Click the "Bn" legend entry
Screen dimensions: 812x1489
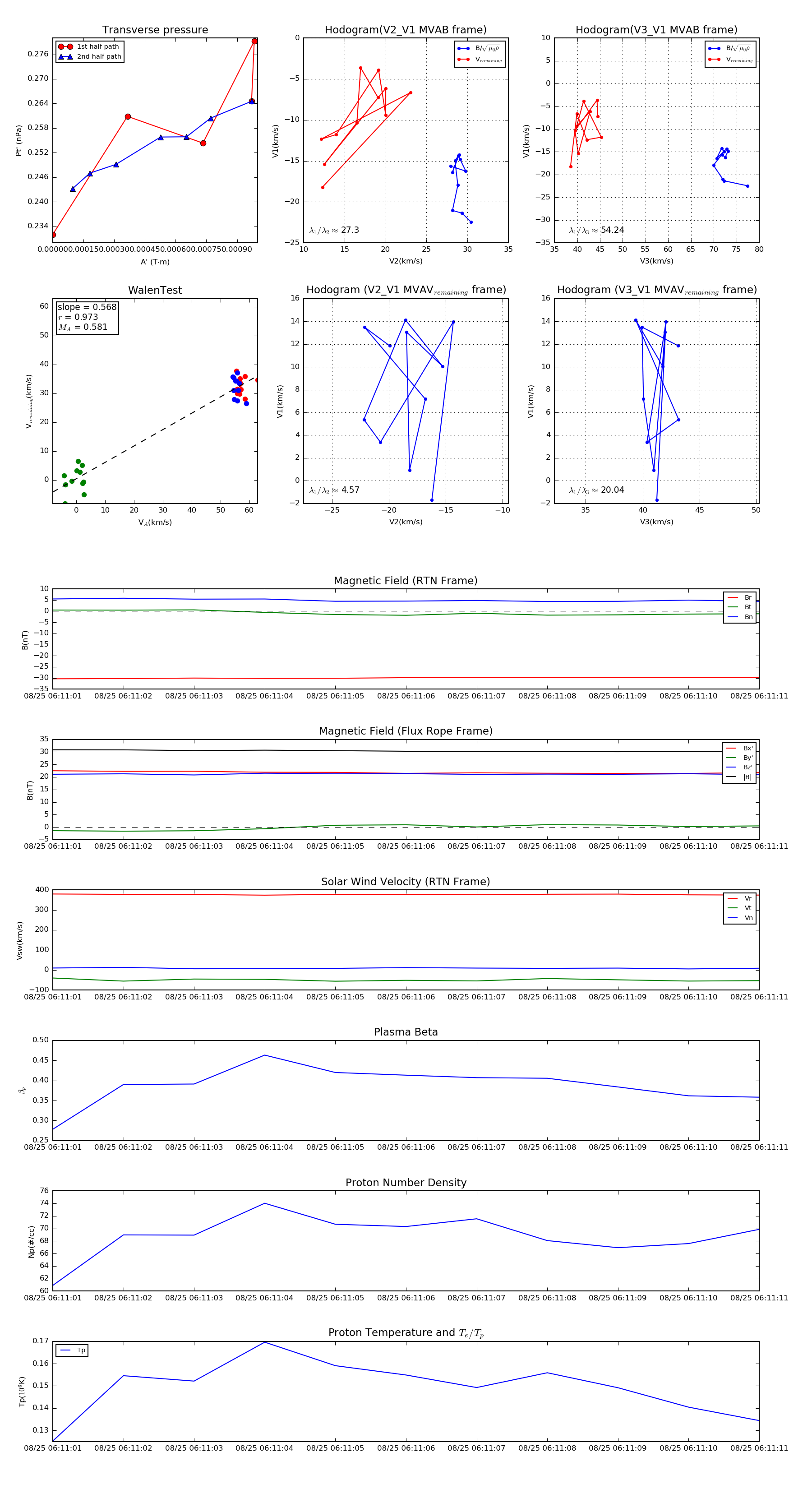coord(740,617)
